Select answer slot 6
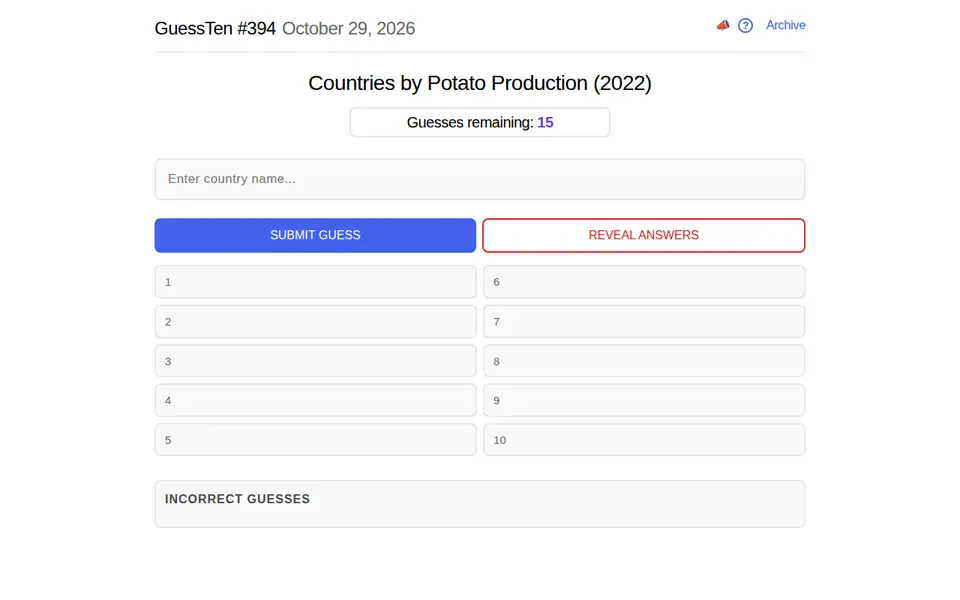Screen dimensions: 960x600 coord(644,282)
